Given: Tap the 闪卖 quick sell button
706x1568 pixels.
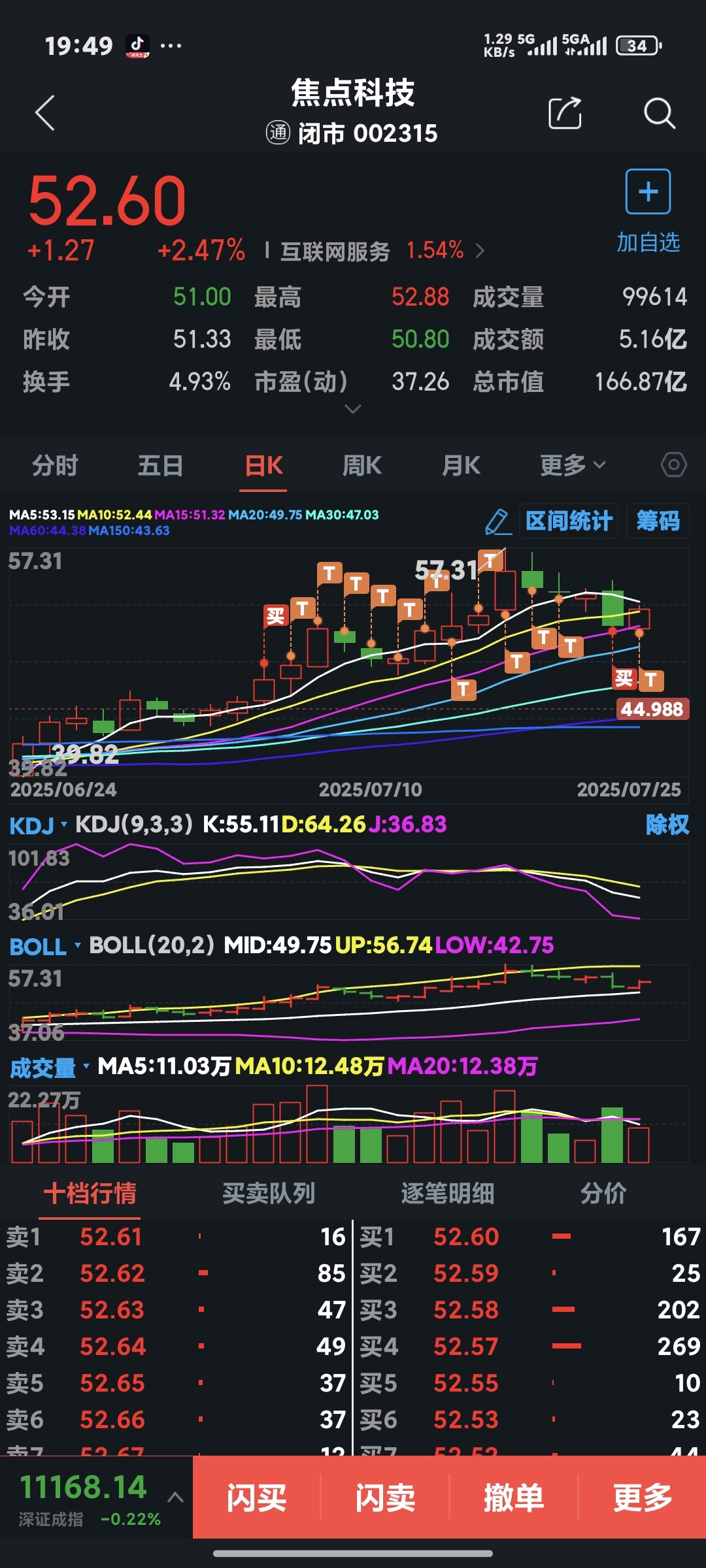Looking at the screenshot, I should (385, 1497).
